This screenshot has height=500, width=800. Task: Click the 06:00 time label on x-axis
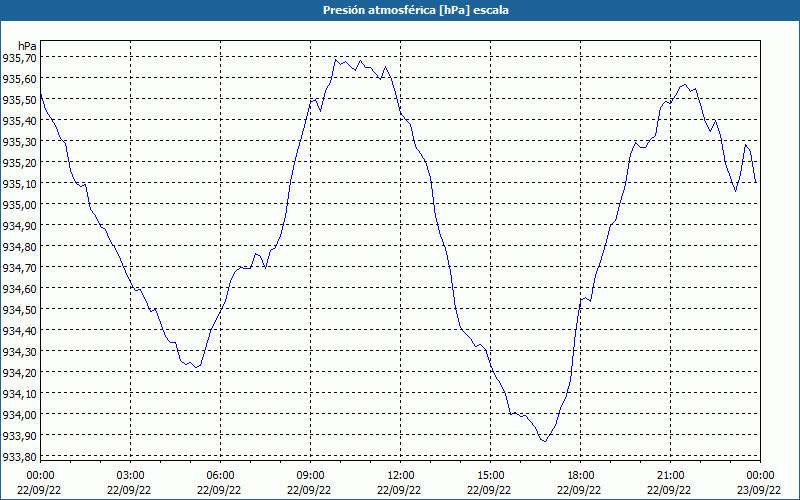[220, 476]
